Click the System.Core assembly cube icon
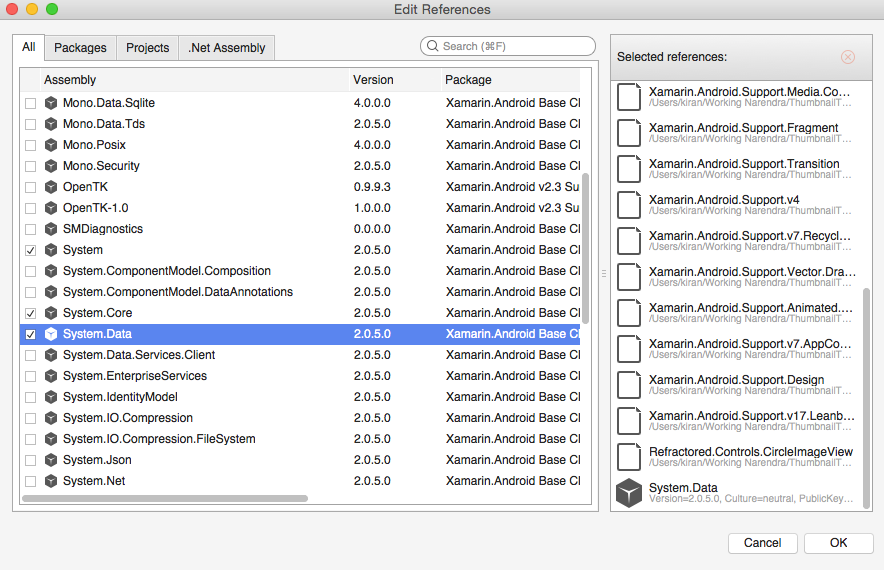884x570 pixels. tap(51, 313)
